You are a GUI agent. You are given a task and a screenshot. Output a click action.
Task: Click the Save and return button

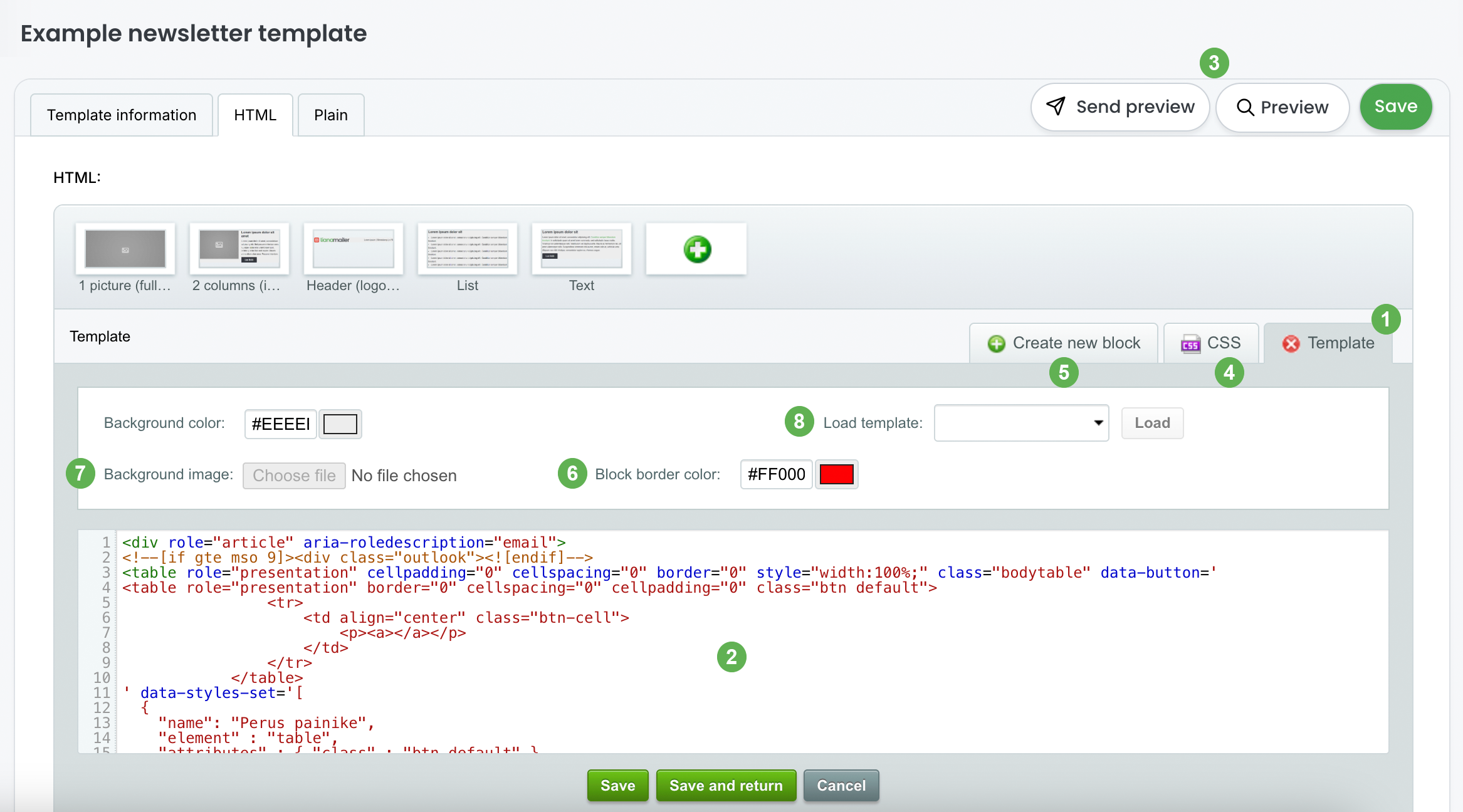coord(726,786)
